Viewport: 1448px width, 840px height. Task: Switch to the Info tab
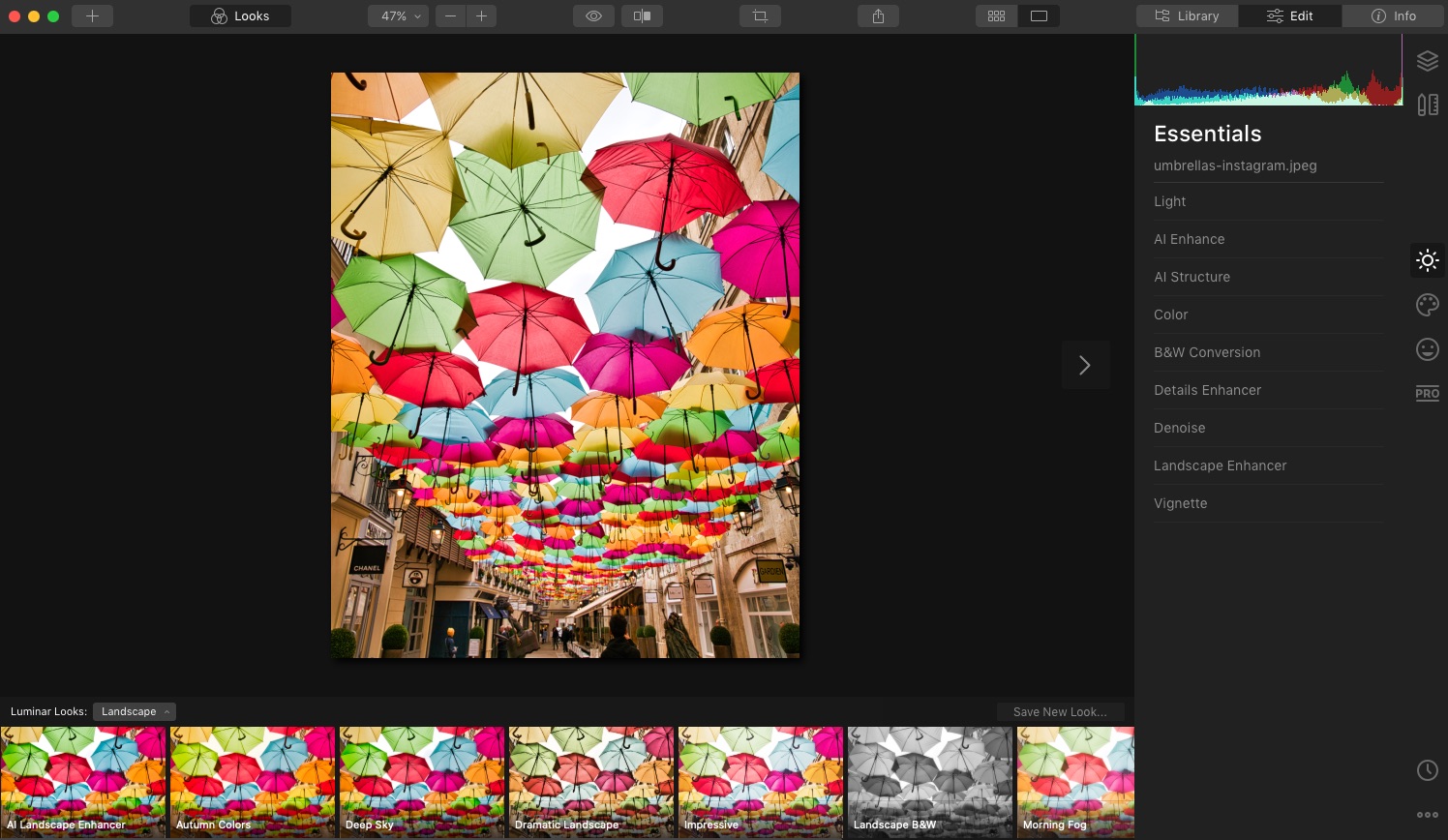1393,16
